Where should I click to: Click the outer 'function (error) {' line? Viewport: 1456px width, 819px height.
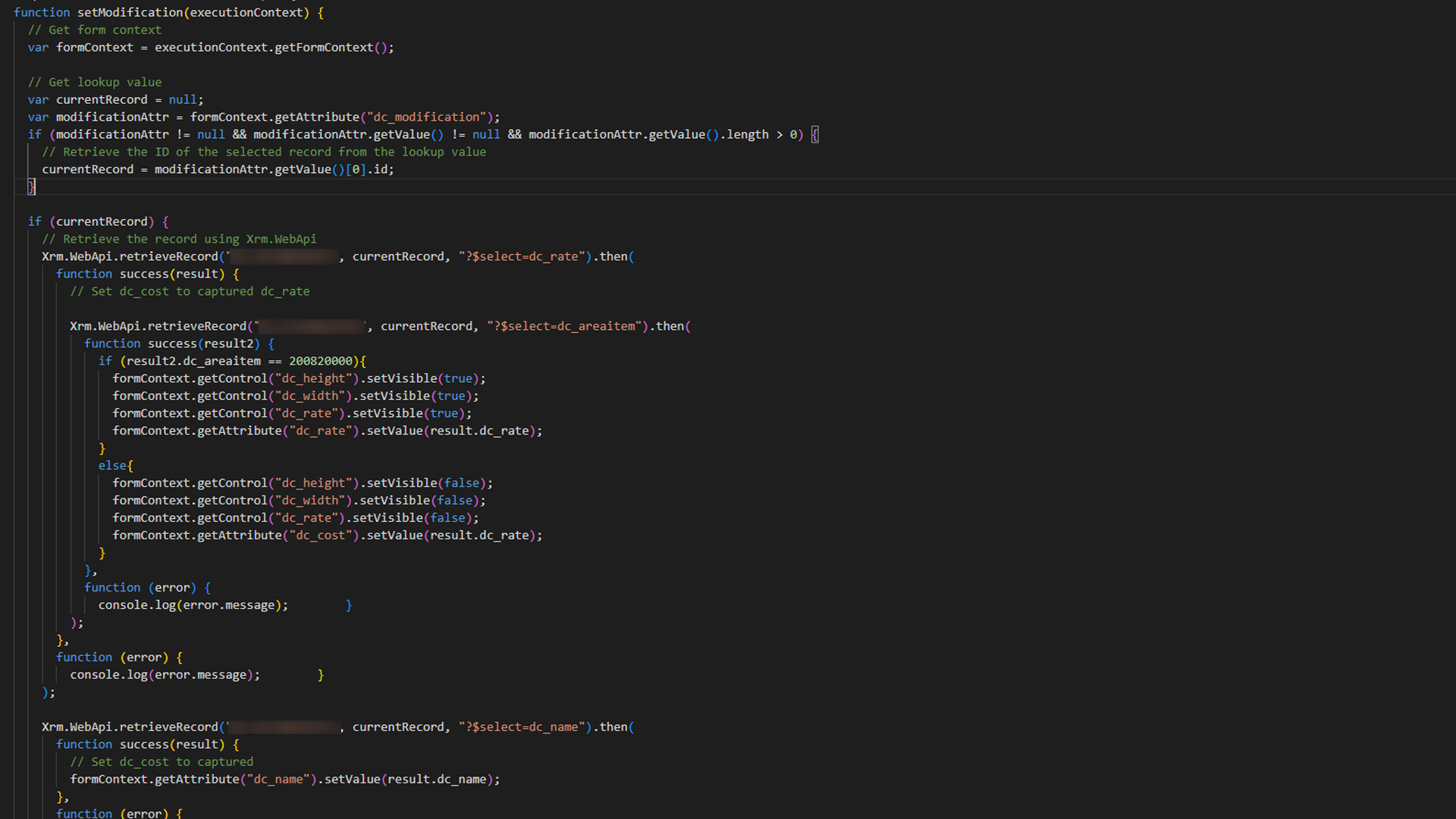[119, 657]
